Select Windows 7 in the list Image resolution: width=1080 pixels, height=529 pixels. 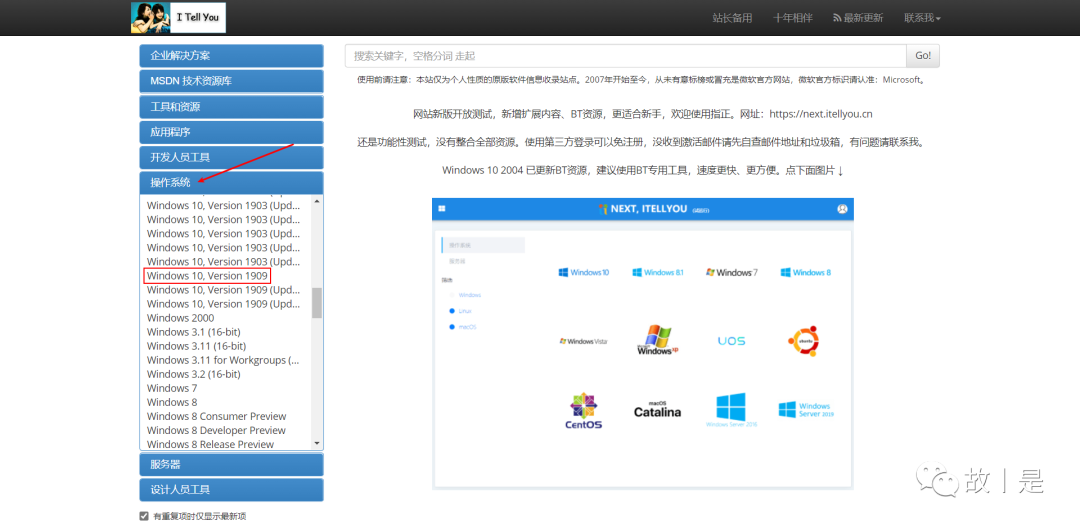[172, 388]
